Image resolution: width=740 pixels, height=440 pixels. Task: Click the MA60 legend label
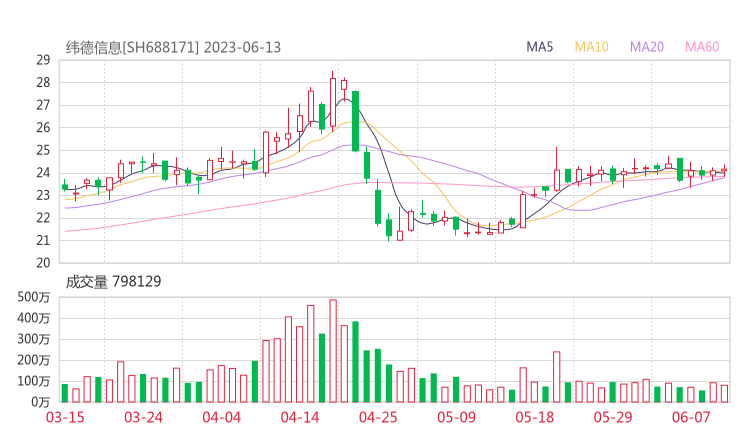[x=702, y=47]
